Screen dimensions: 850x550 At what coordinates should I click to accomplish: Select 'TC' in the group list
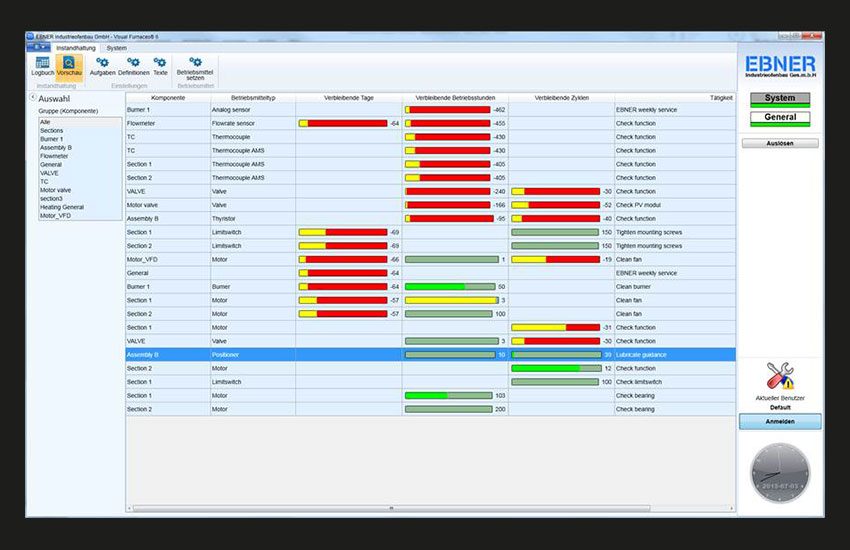[x=80, y=182]
